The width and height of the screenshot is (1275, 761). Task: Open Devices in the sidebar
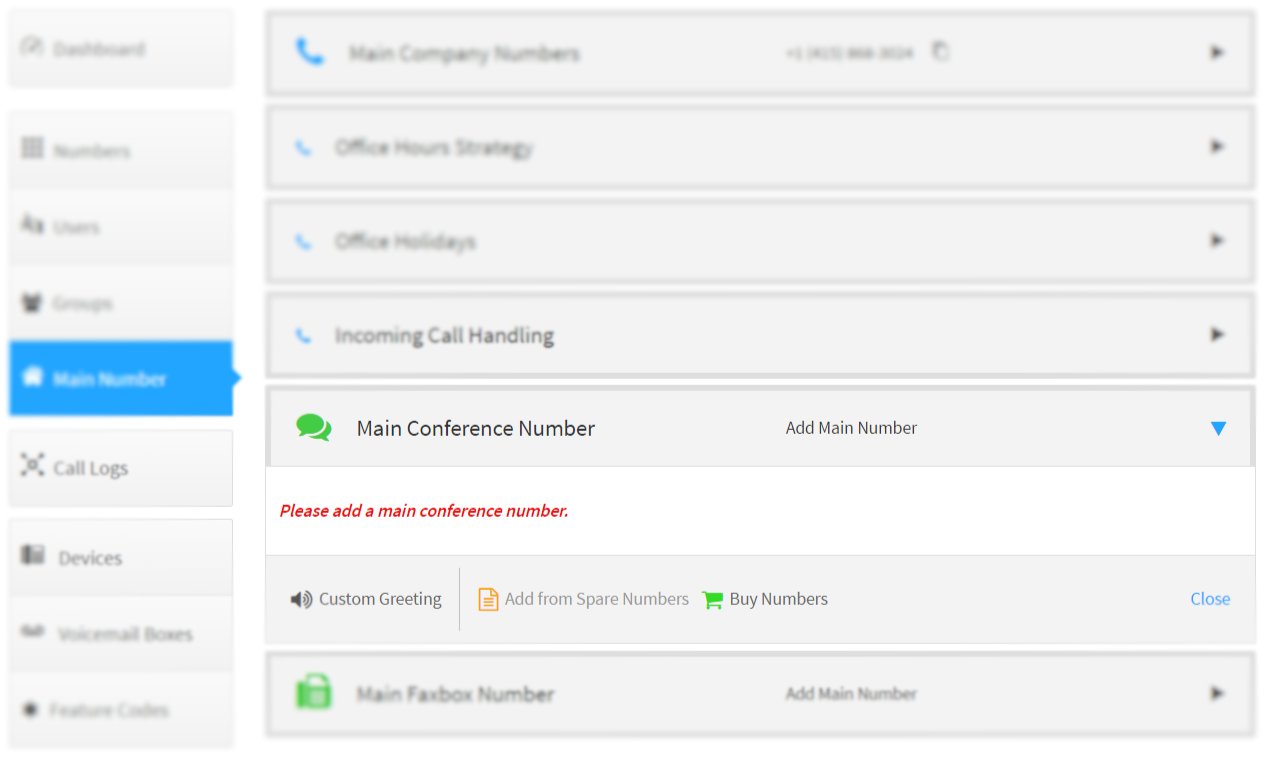[x=121, y=557]
